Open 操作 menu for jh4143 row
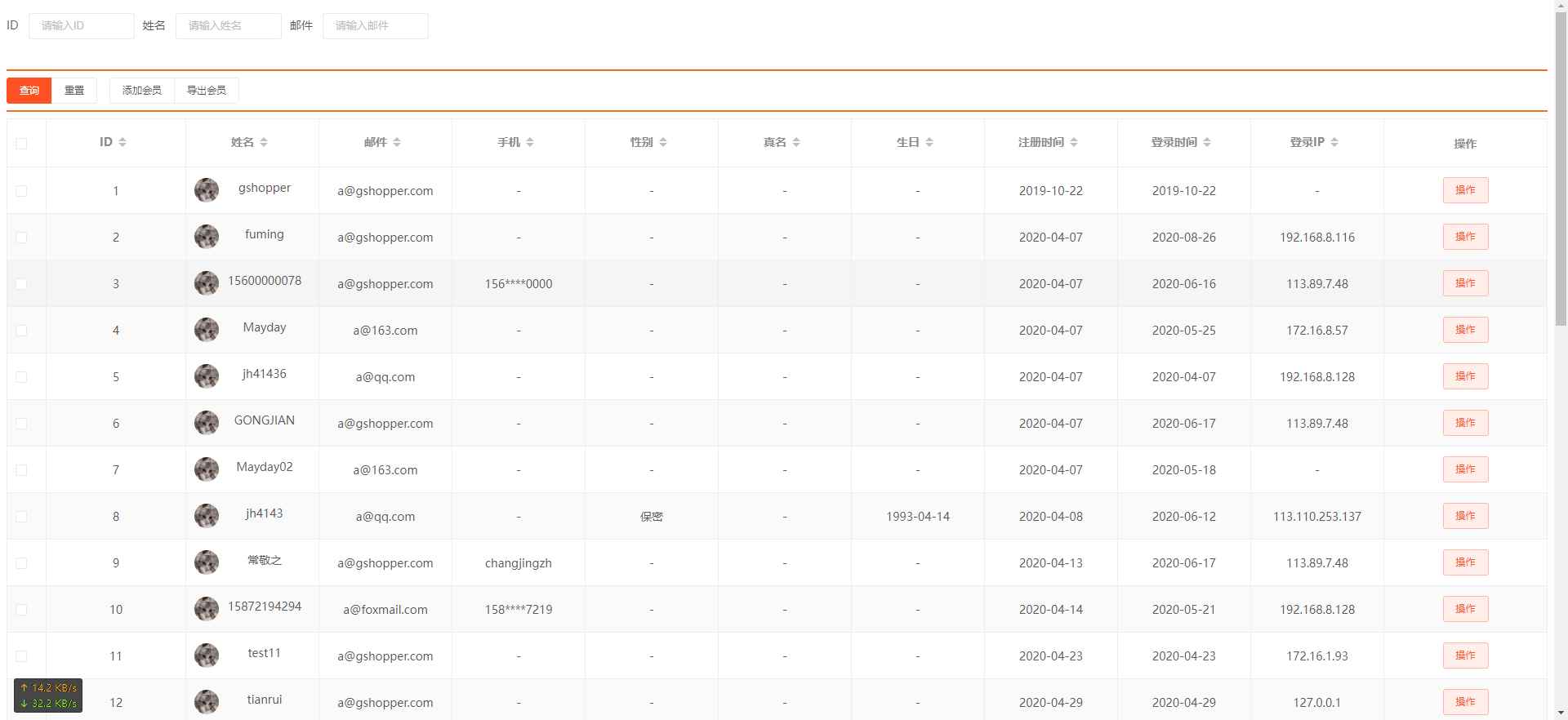 pyautogui.click(x=1465, y=516)
